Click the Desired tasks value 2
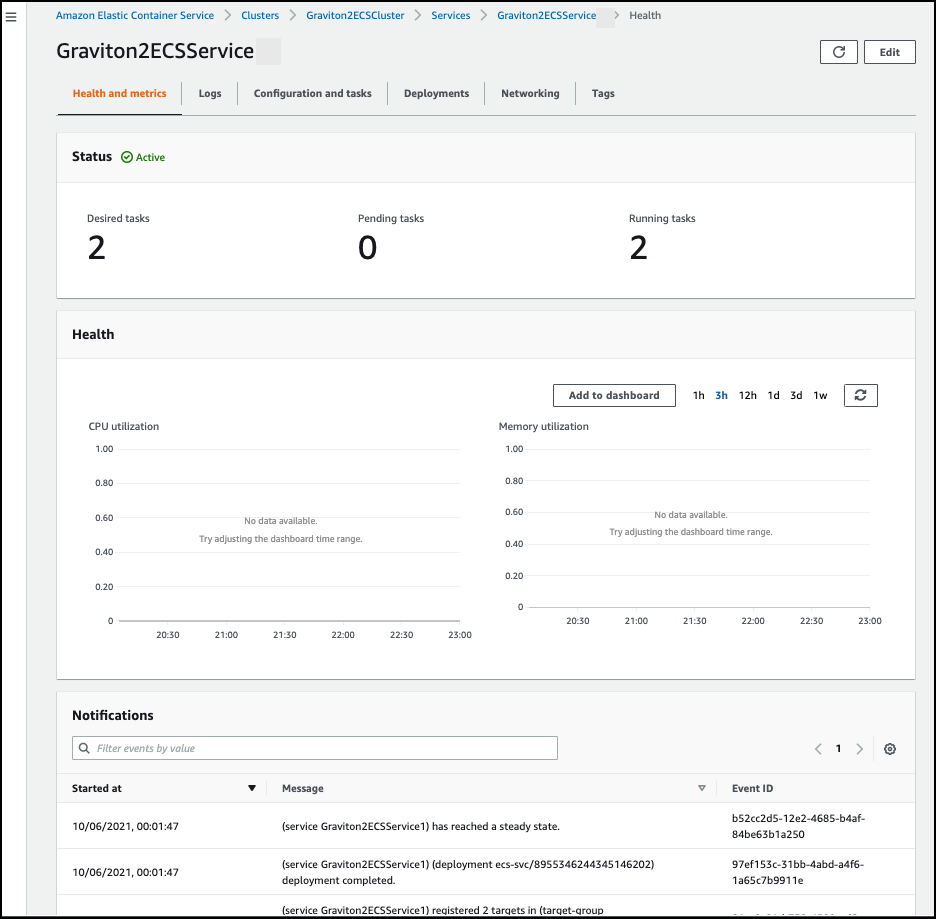 [x=96, y=248]
